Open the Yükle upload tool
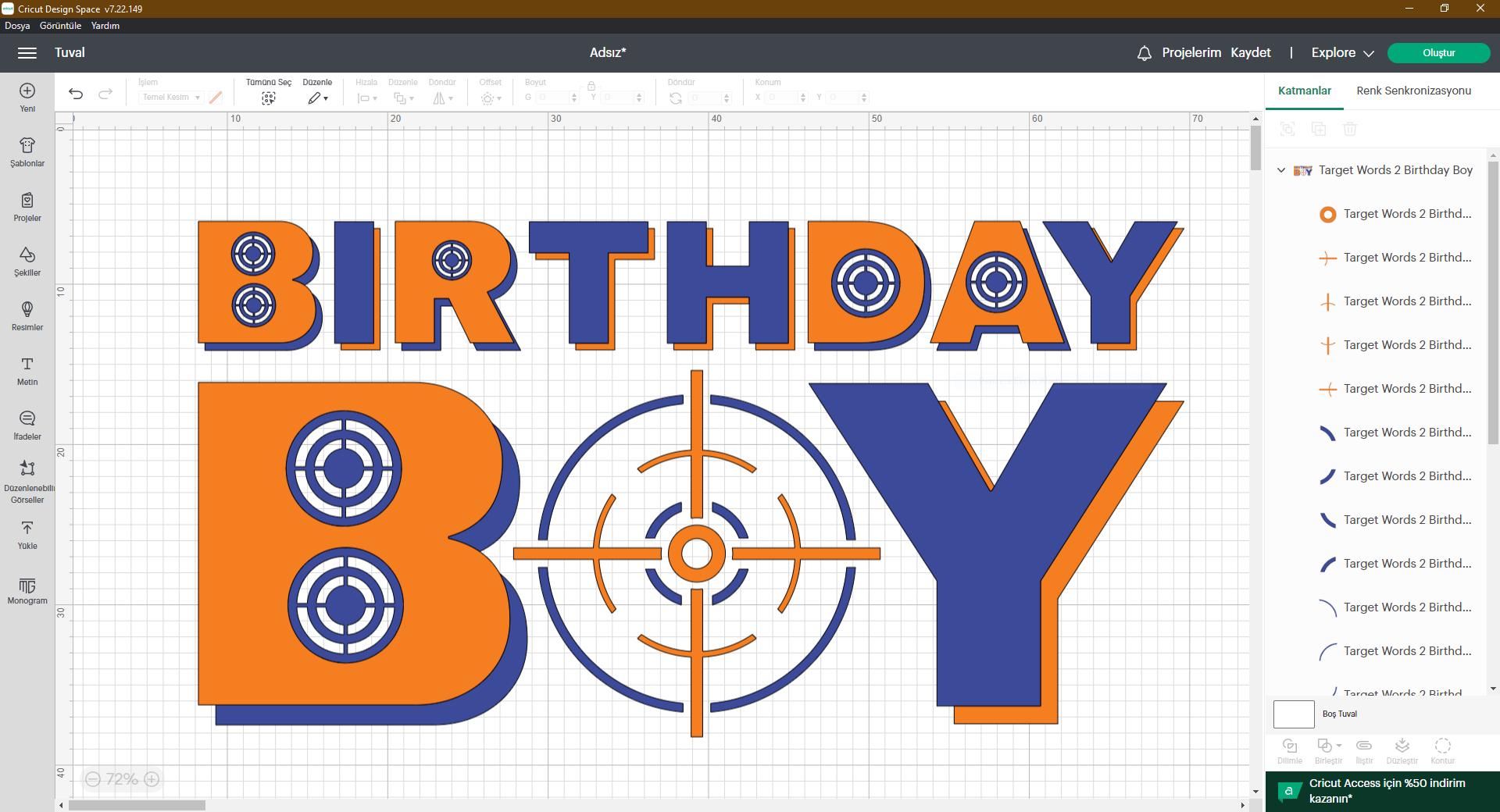Viewport: 1500px width, 812px height. (27, 535)
